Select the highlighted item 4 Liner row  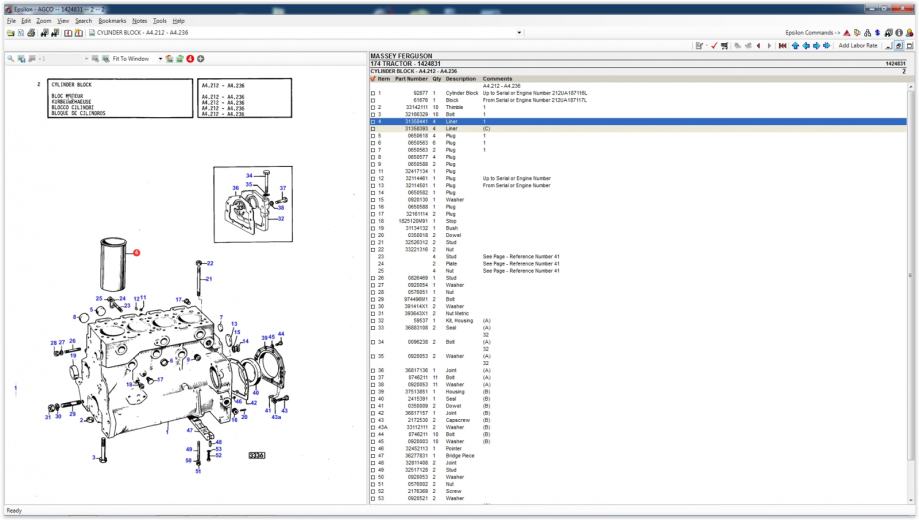(x=638, y=121)
